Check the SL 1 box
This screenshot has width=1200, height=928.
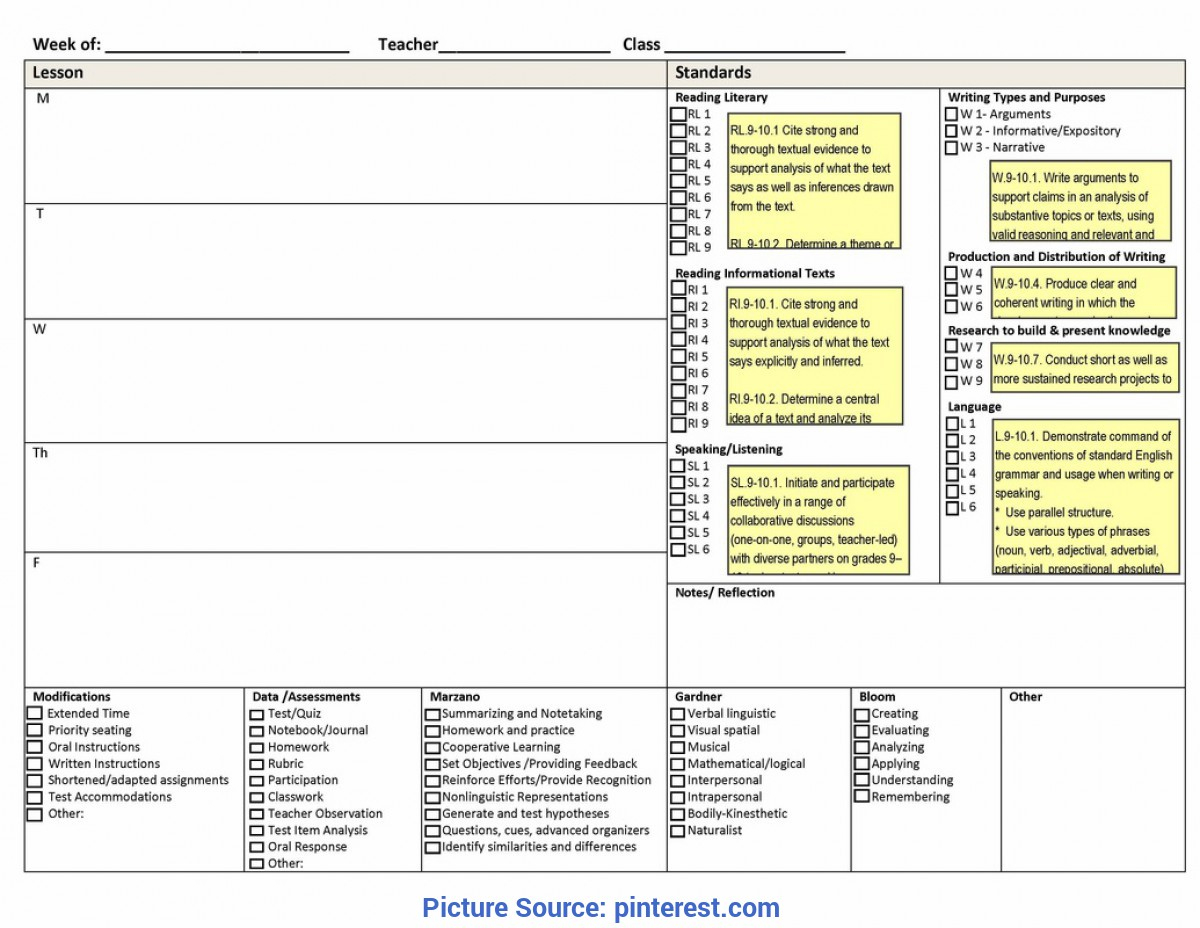point(678,466)
